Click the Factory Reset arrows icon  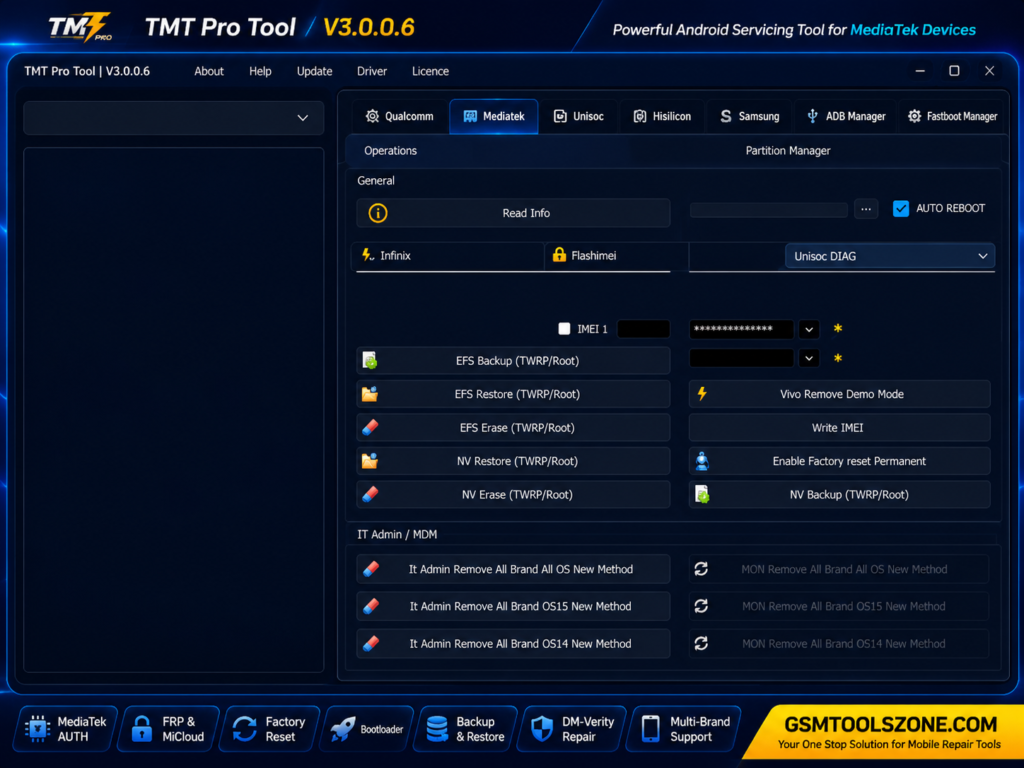coord(245,729)
